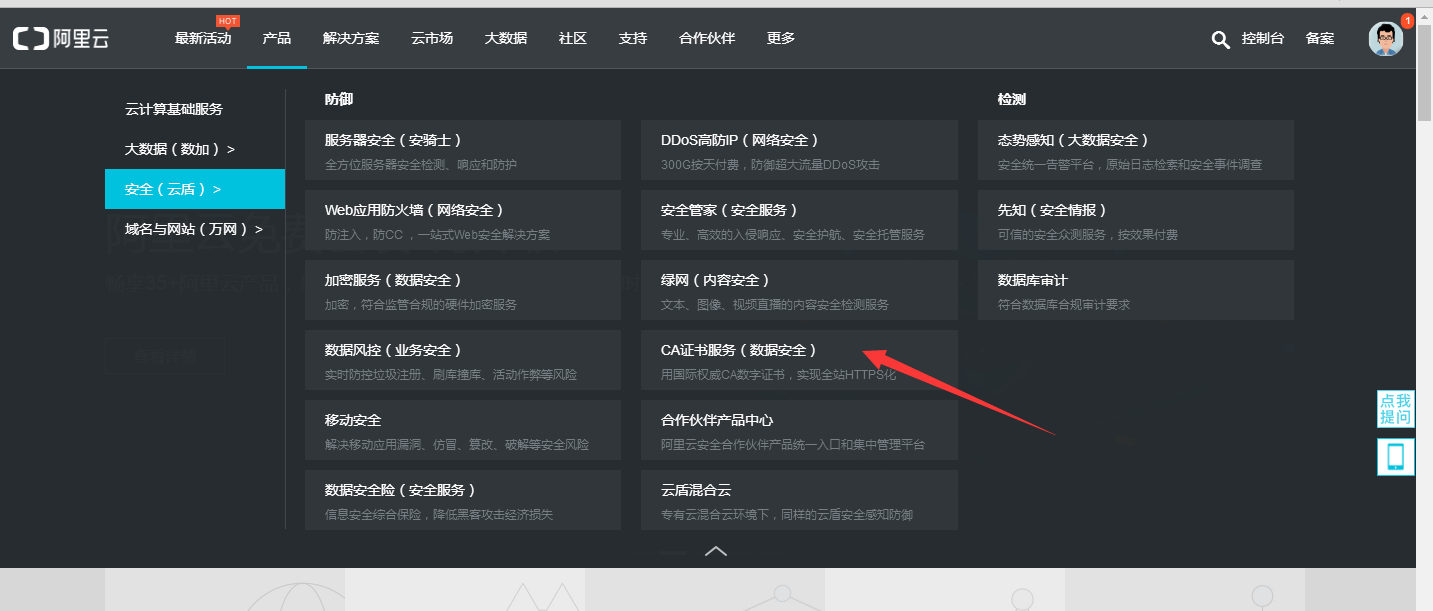Expand 域名与网站（万网）category

pyautogui.click(x=195, y=229)
